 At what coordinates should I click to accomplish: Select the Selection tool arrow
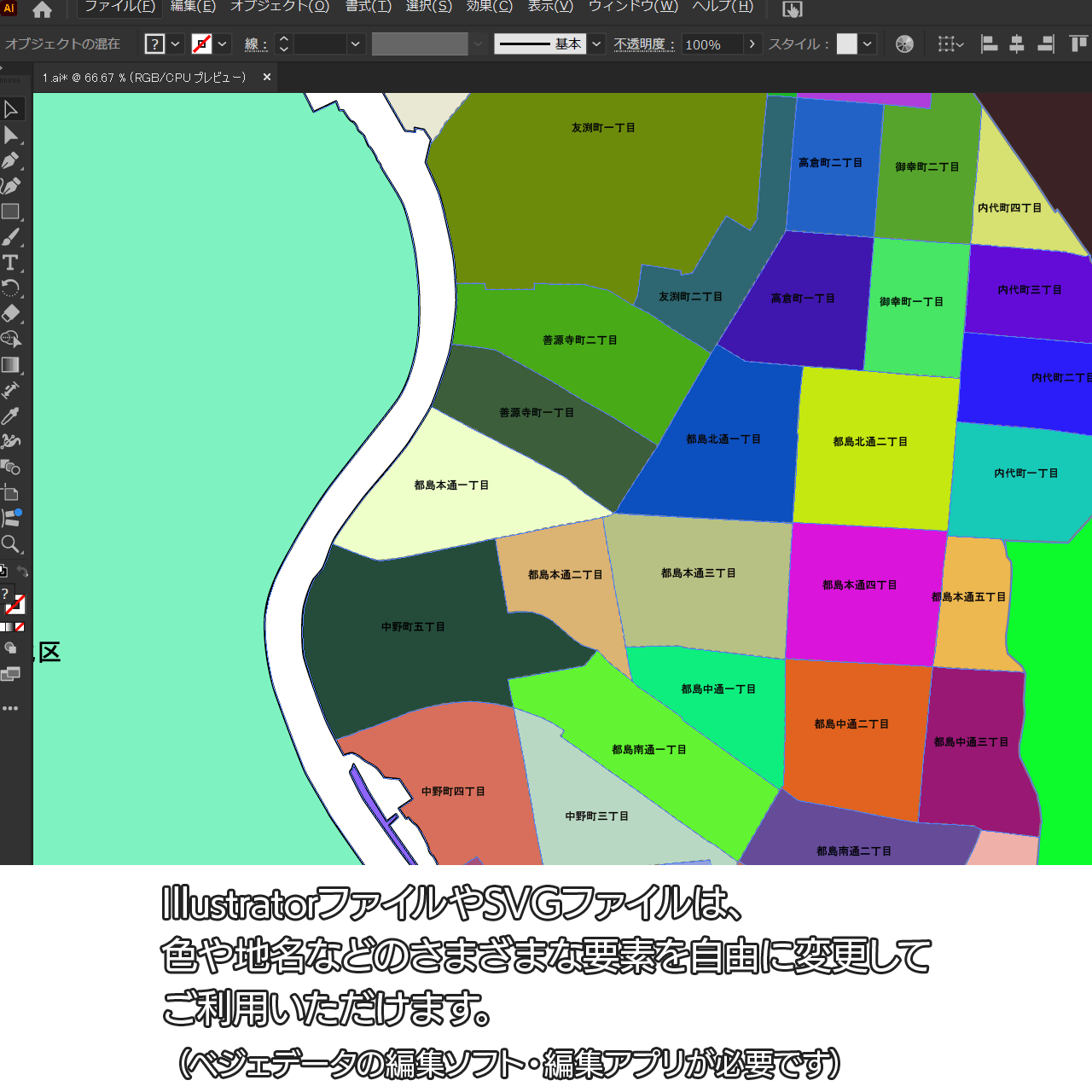coord(11,109)
